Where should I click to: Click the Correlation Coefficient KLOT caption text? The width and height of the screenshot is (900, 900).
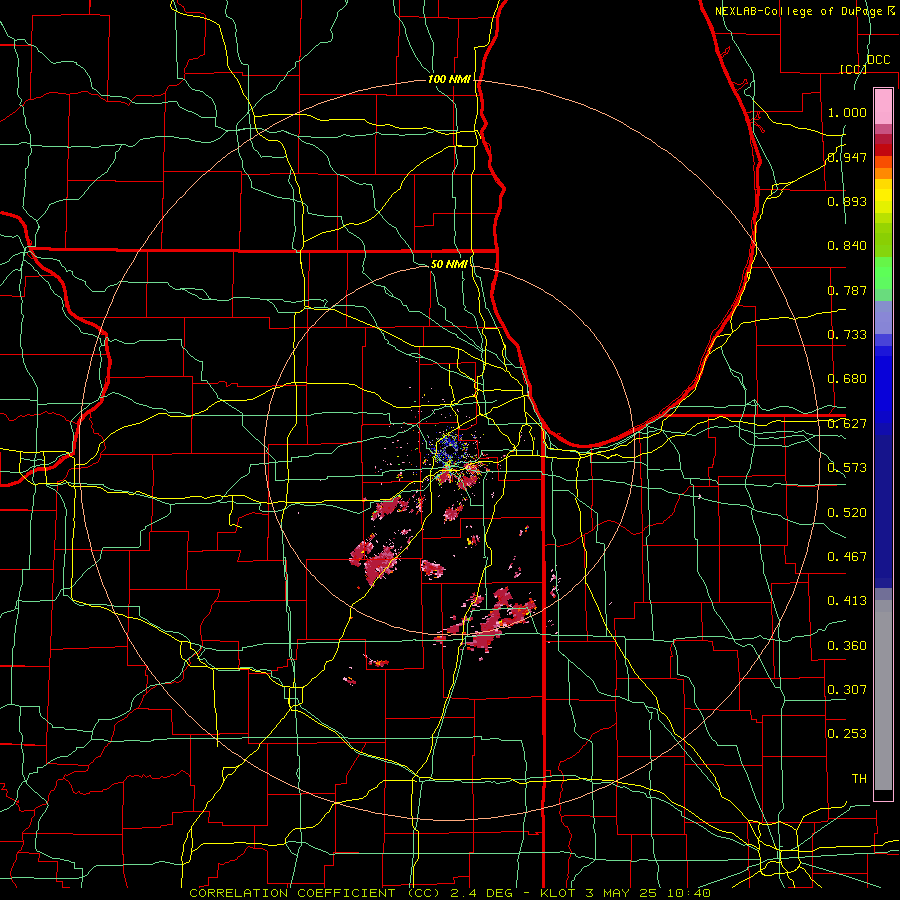pyautogui.click(x=450, y=893)
